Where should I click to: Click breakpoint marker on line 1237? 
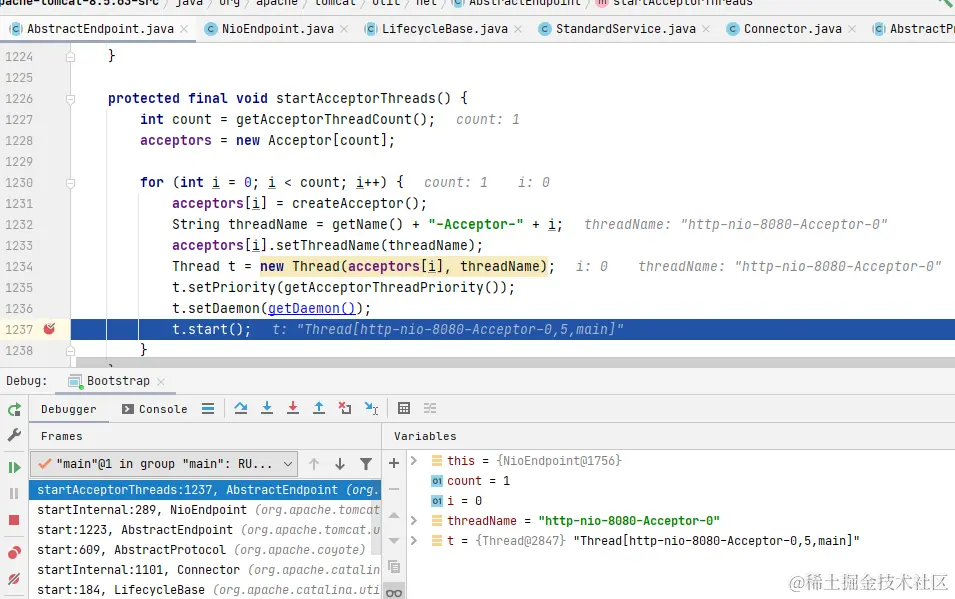(x=49, y=329)
